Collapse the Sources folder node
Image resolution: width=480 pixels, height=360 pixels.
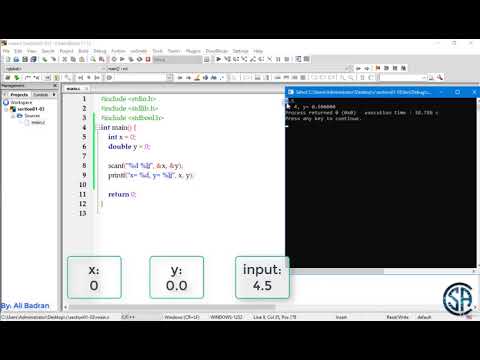click(x=13, y=116)
